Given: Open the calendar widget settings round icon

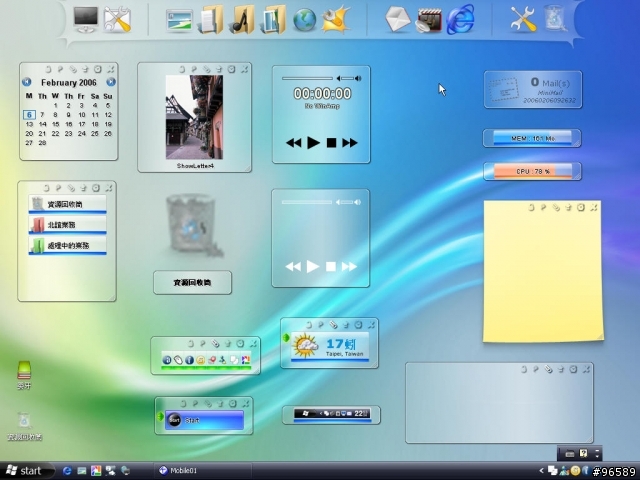Looking at the screenshot, I should 98,69.
